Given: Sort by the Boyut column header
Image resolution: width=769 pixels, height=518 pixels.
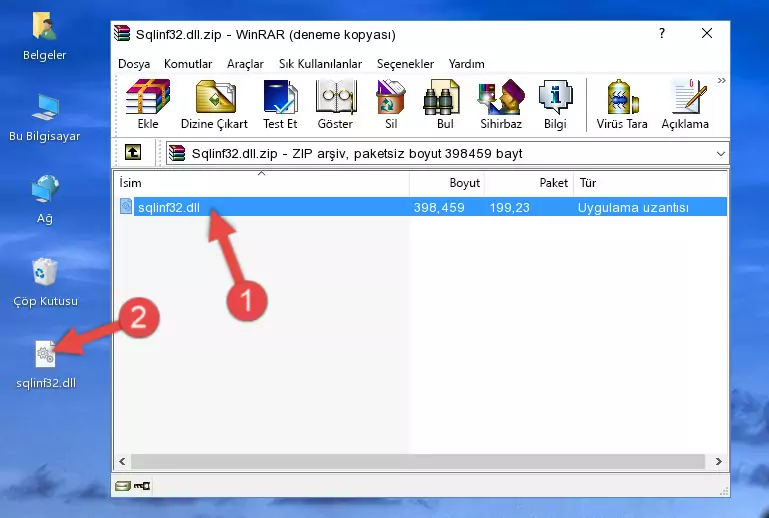Looking at the screenshot, I should pyautogui.click(x=447, y=183).
